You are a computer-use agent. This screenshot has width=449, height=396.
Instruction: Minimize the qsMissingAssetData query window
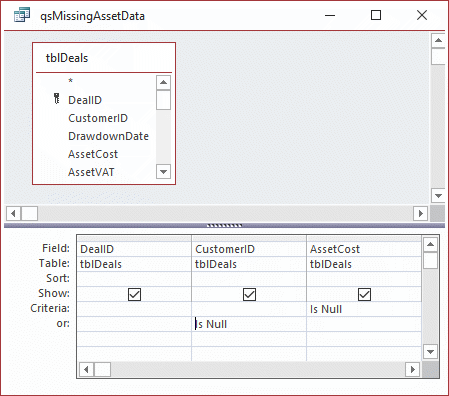tap(330, 15)
